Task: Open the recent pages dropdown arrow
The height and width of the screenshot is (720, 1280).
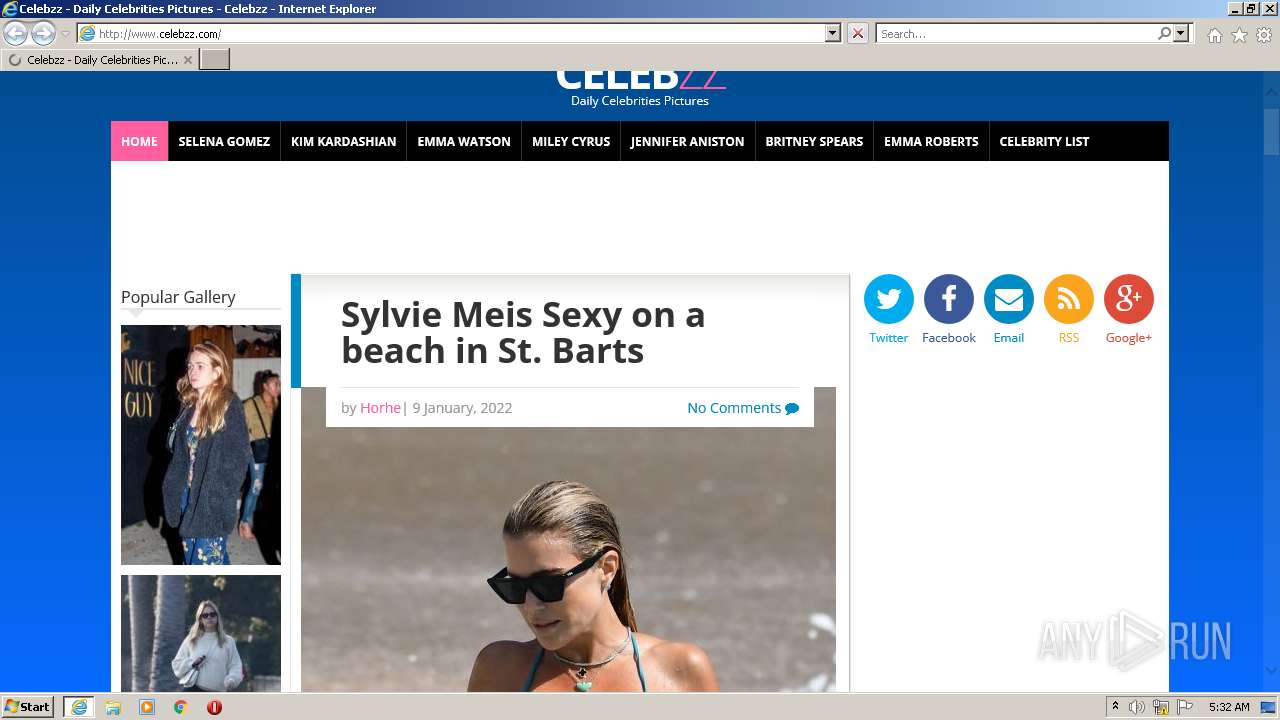Action: coord(65,34)
